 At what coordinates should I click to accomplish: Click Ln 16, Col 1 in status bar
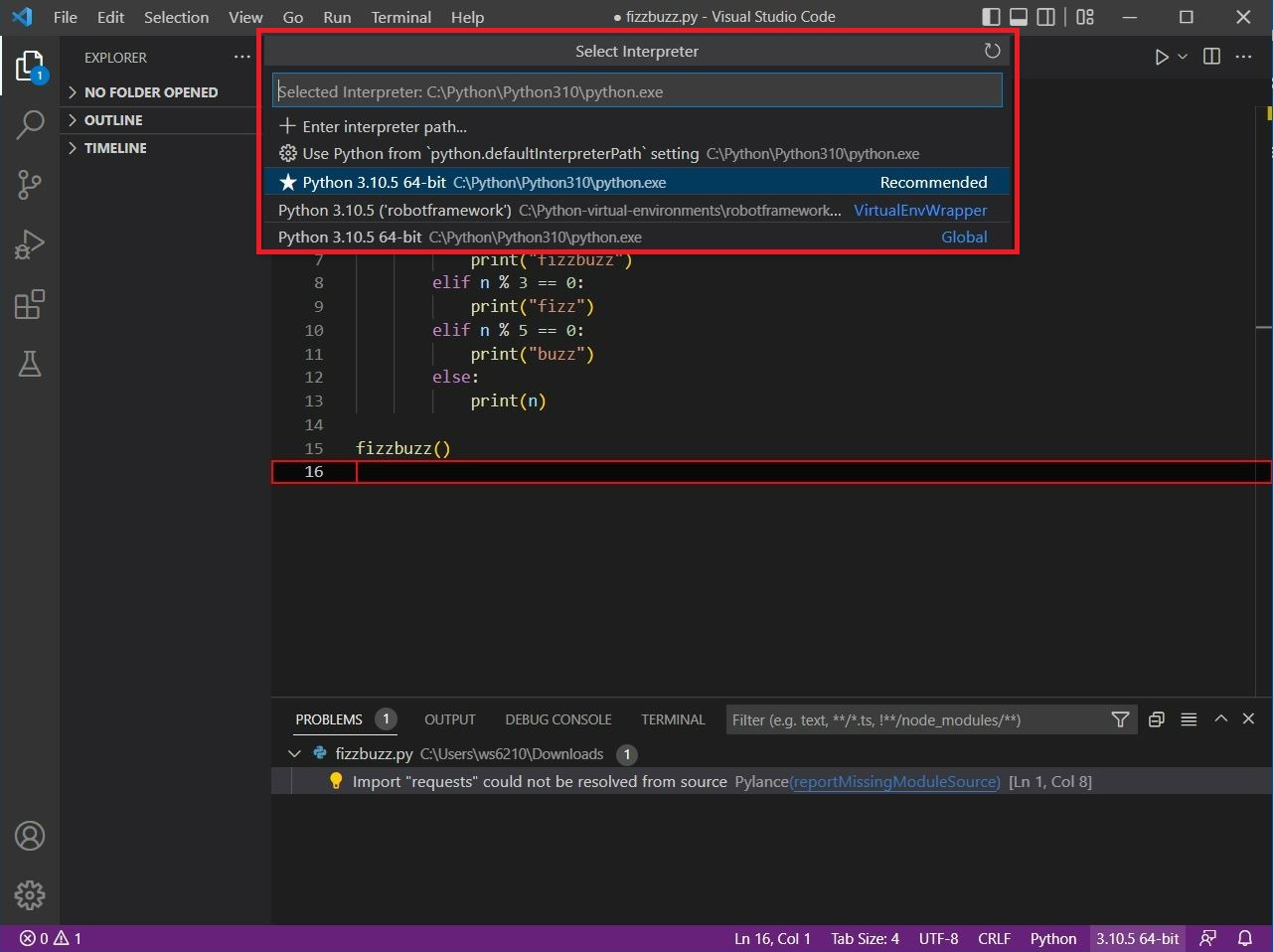tap(772, 938)
